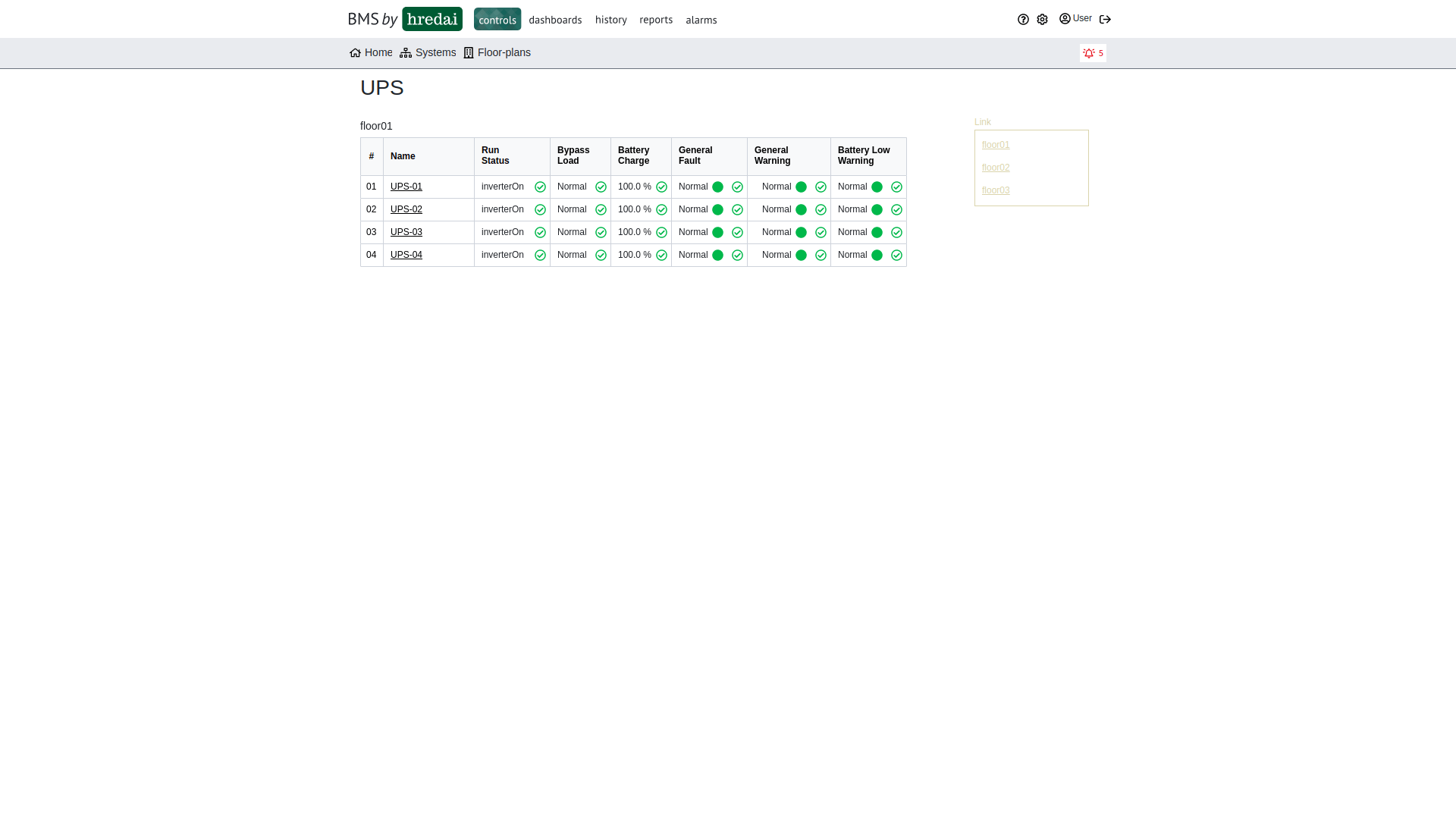
Task: Click the logout arrow icon
Action: [1105, 20]
